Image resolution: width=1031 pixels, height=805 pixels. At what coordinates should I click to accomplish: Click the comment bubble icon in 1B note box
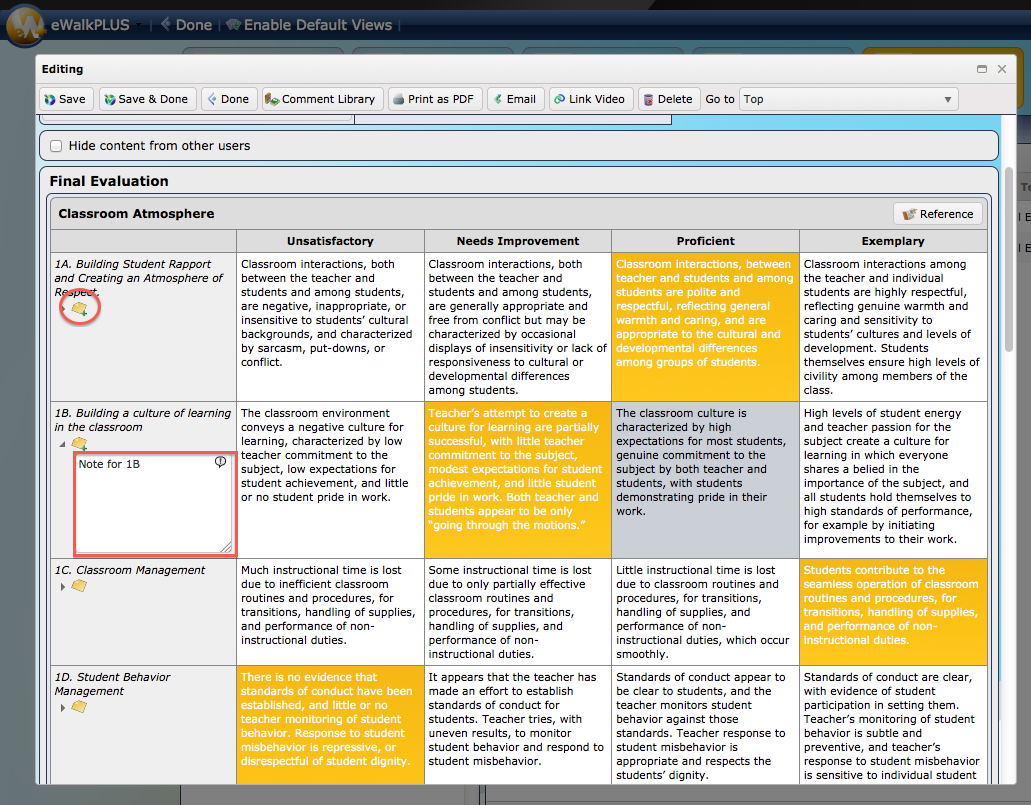[220, 462]
